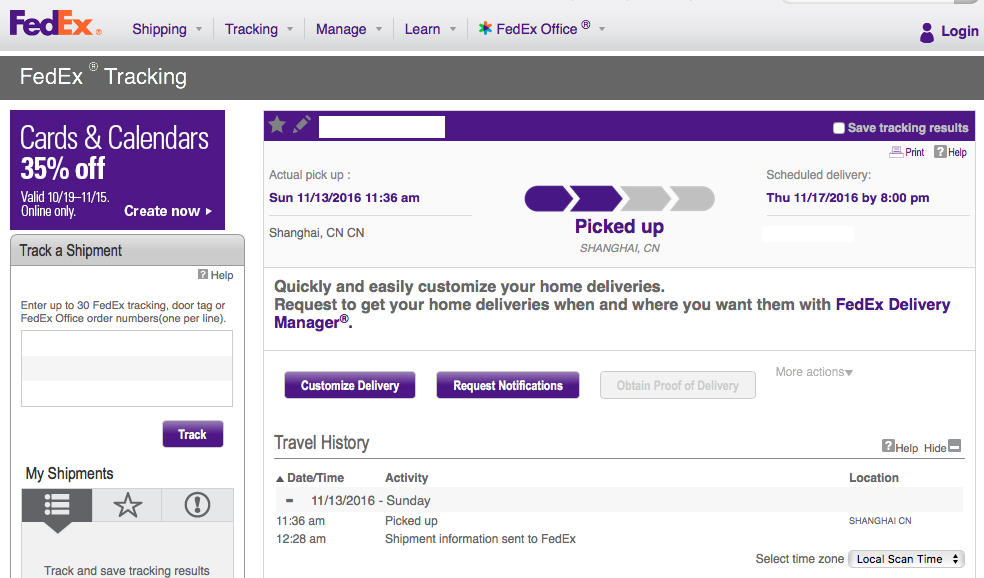Click 'Shipment information sent to FedEx' entry

pos(480,539)
